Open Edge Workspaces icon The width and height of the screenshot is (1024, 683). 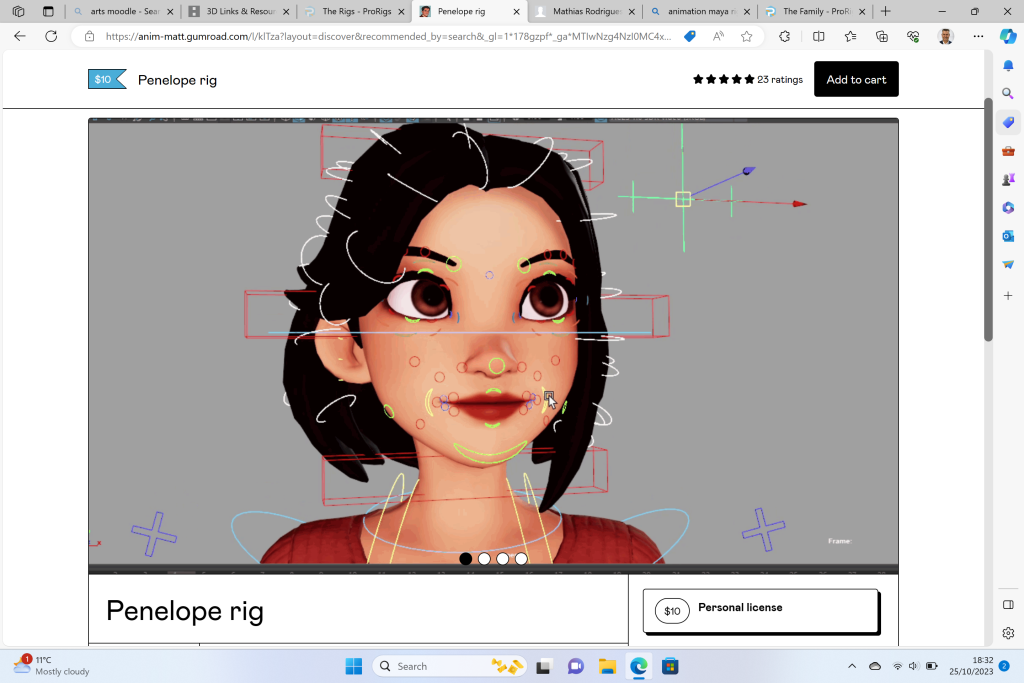[x=18, y=11]
